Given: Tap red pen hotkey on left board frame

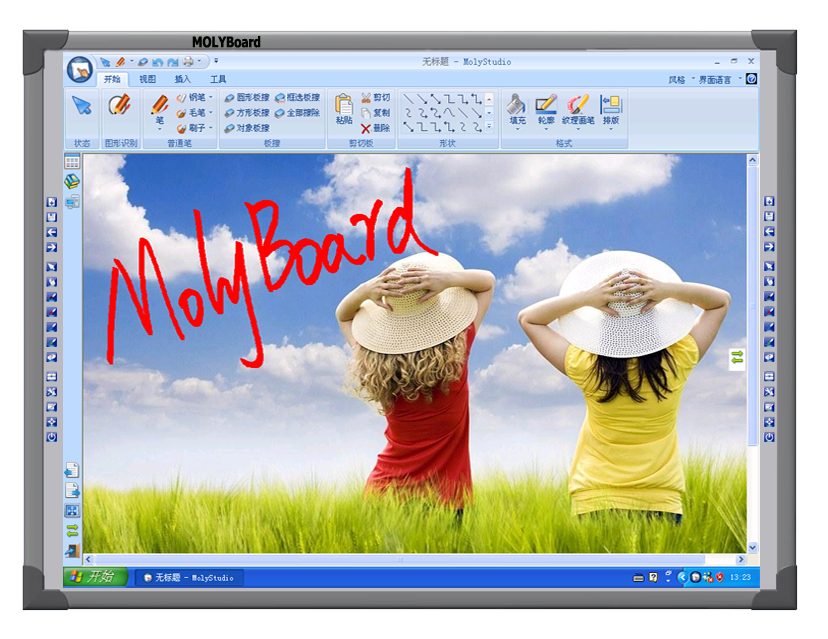Looking at the screenshot, I should (51, 312).
